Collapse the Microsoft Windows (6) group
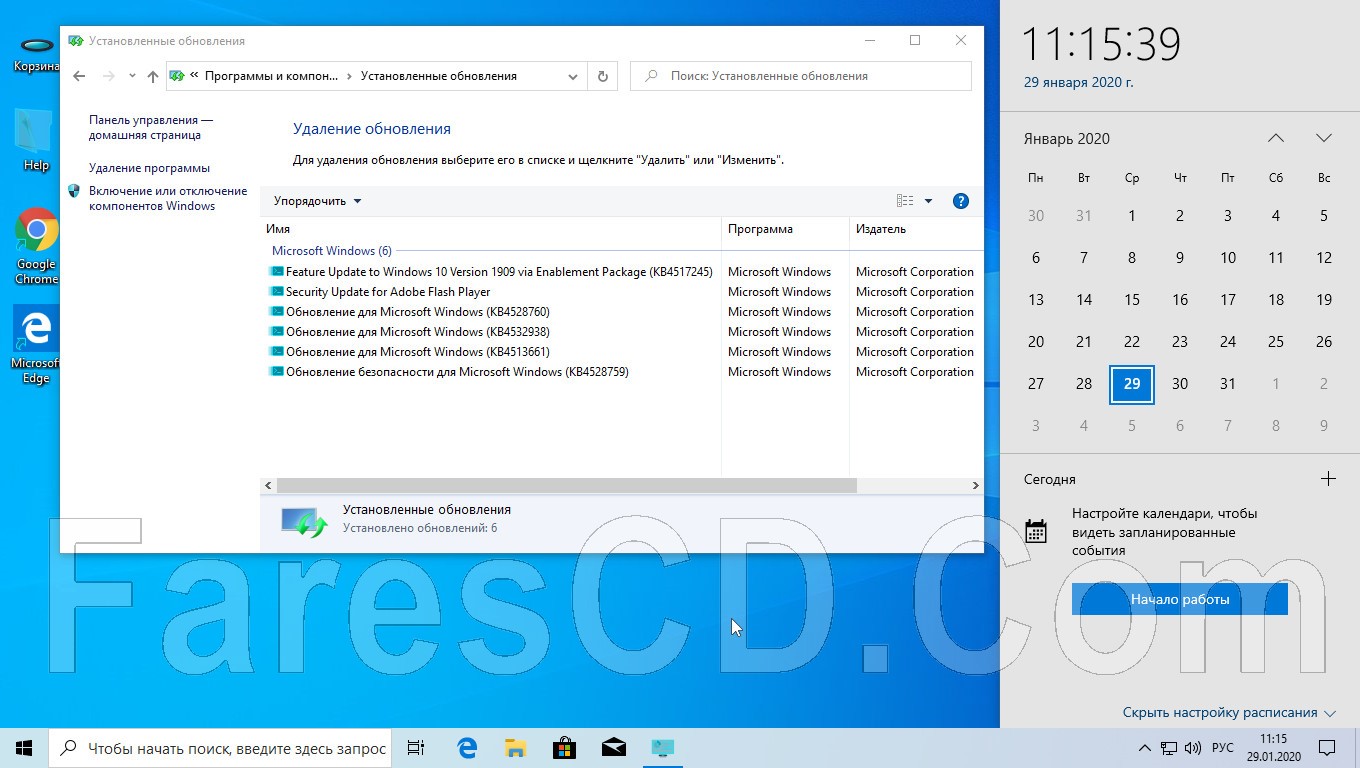This screenshot has width=1360, height=768. tap(332, 251)
